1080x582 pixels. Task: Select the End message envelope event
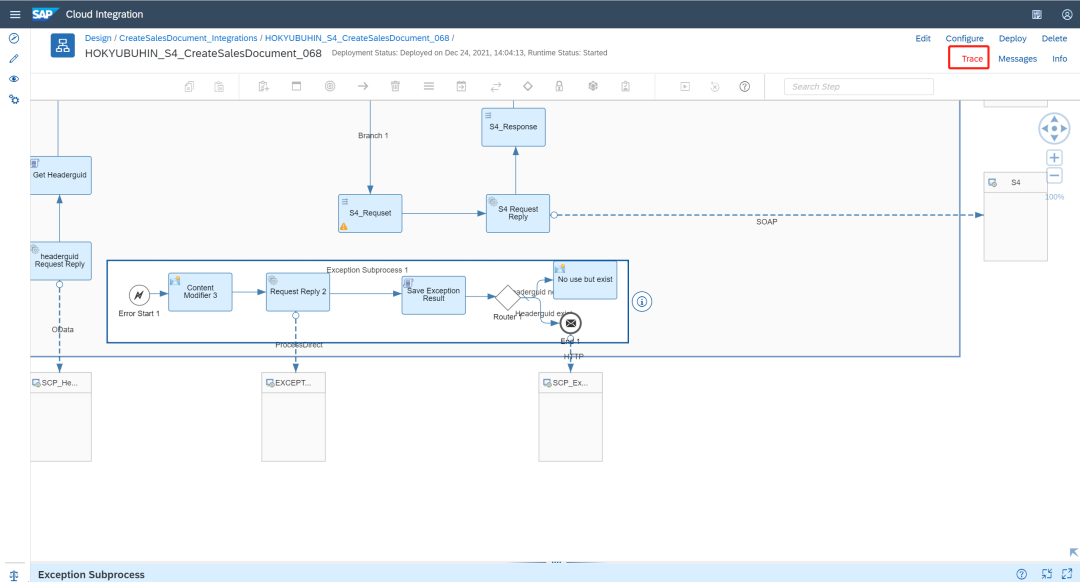pyautogui.click(x=570, y=323)
